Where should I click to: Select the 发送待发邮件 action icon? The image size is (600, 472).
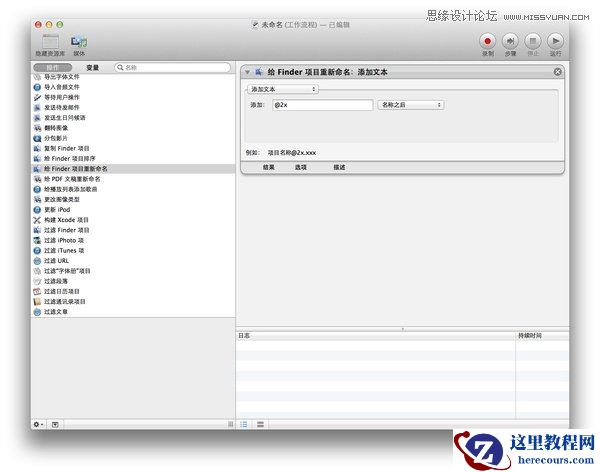coord(37,108)
